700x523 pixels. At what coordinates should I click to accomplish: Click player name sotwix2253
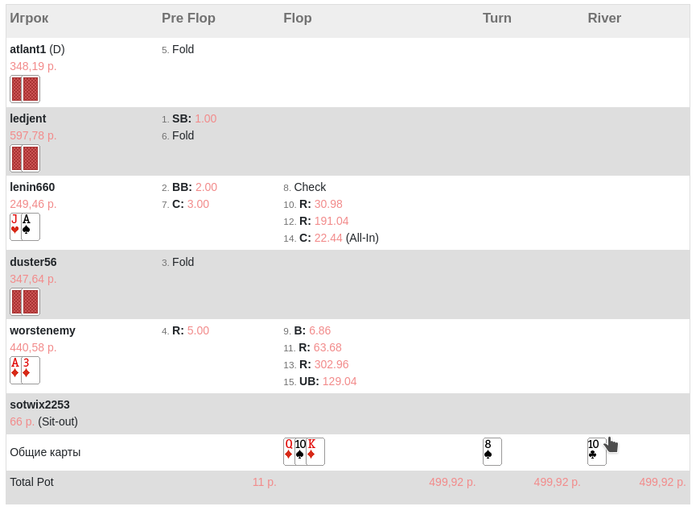coord(40,405)
